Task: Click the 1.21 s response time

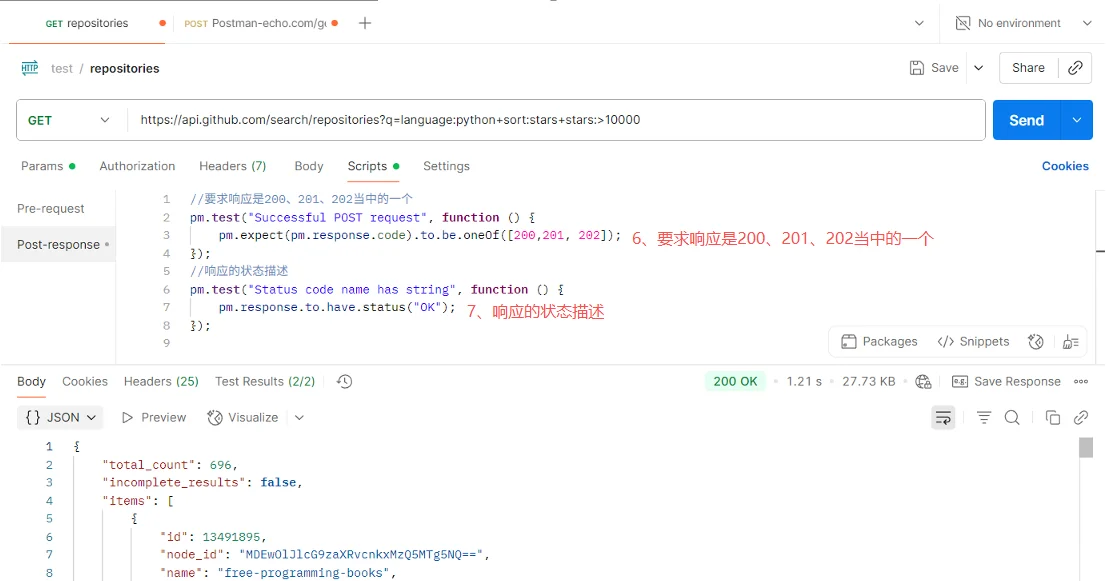Action: coord(804,381)
